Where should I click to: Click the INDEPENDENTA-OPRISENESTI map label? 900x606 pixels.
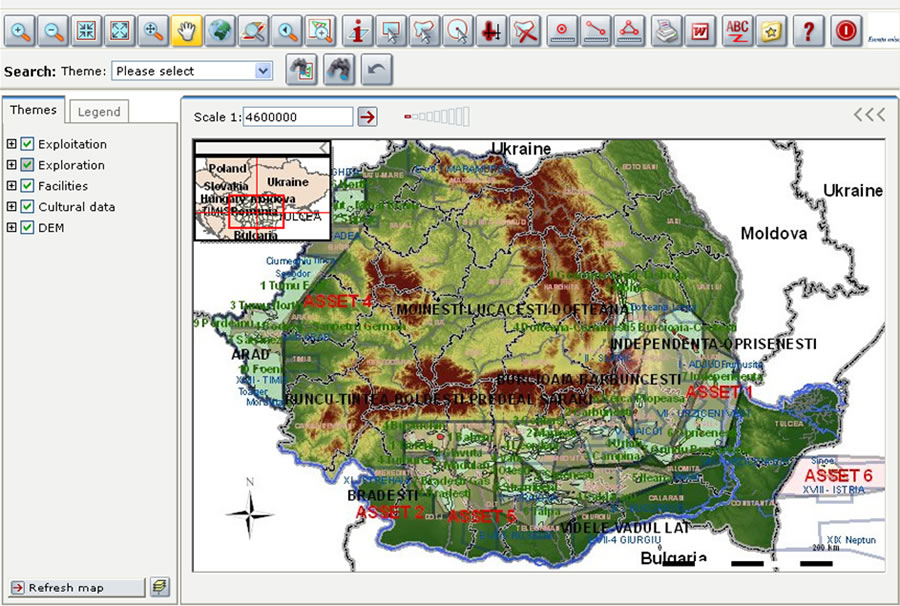(x=713, y=344)
